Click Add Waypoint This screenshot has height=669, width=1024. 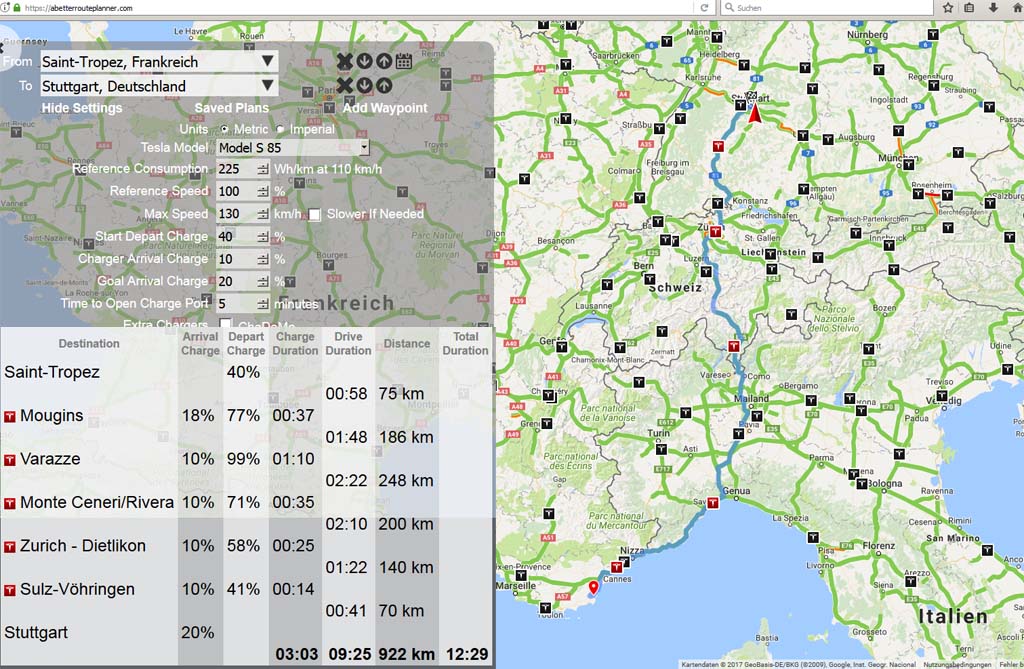385,108
